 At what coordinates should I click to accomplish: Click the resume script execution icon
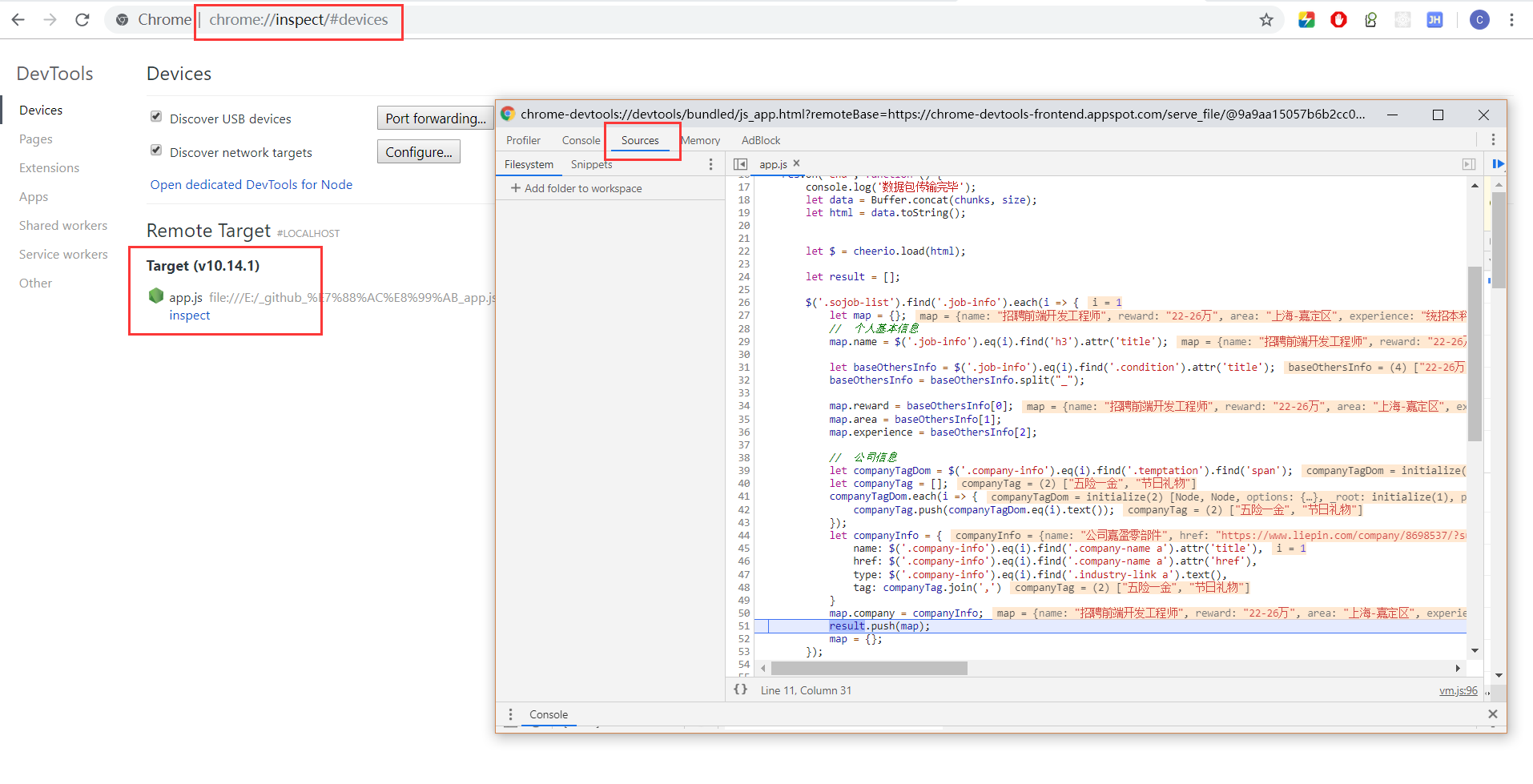(1497, 164)
